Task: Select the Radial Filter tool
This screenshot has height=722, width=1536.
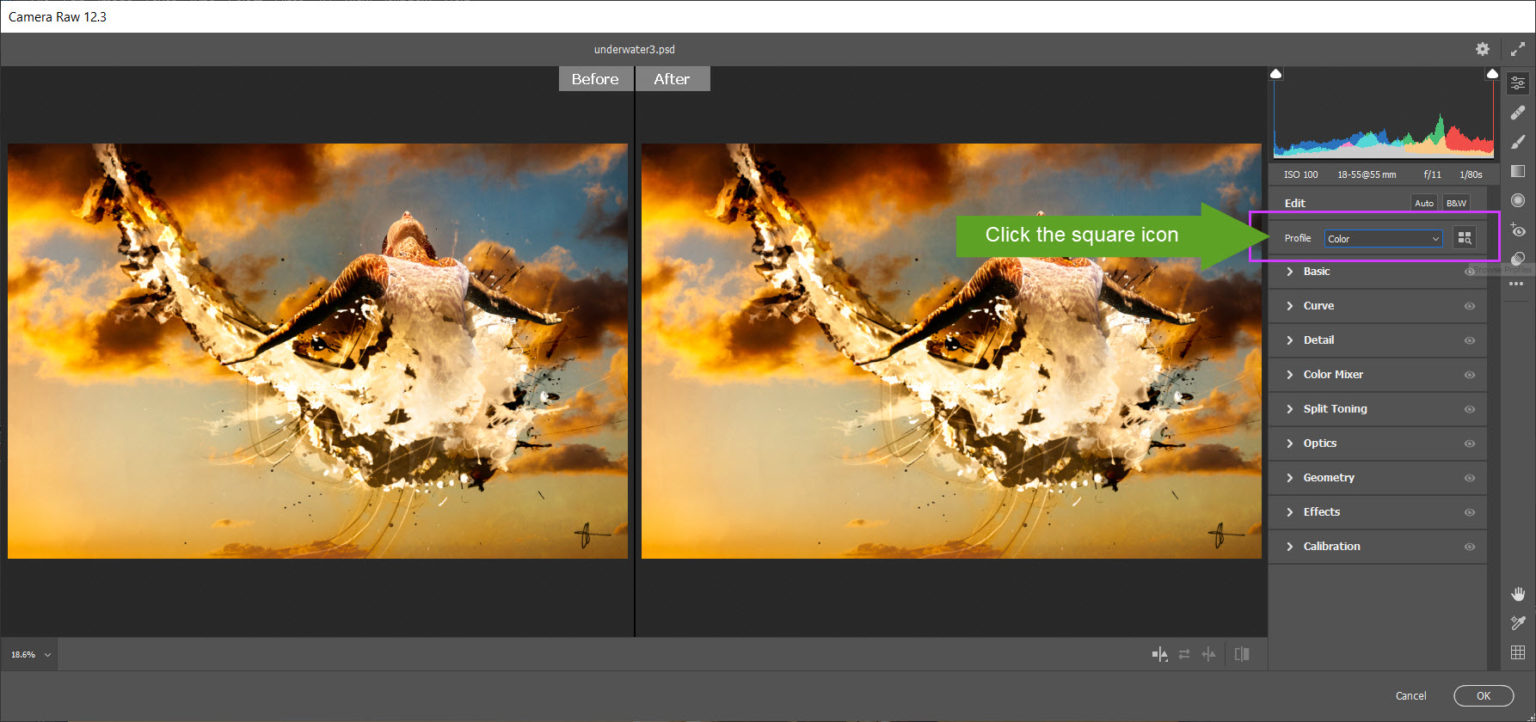Action: pyautogui.click(x=1518, y=199)
